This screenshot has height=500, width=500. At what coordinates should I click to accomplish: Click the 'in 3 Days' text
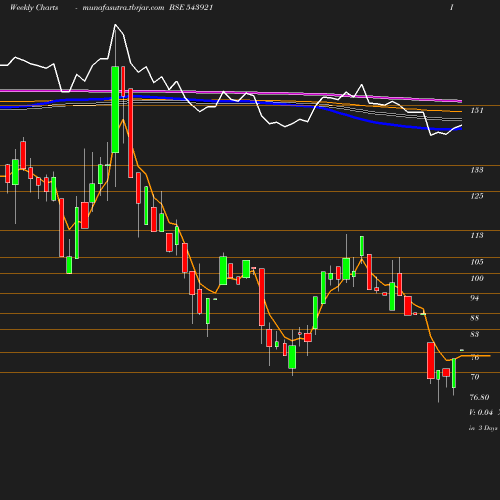(483, 428)
